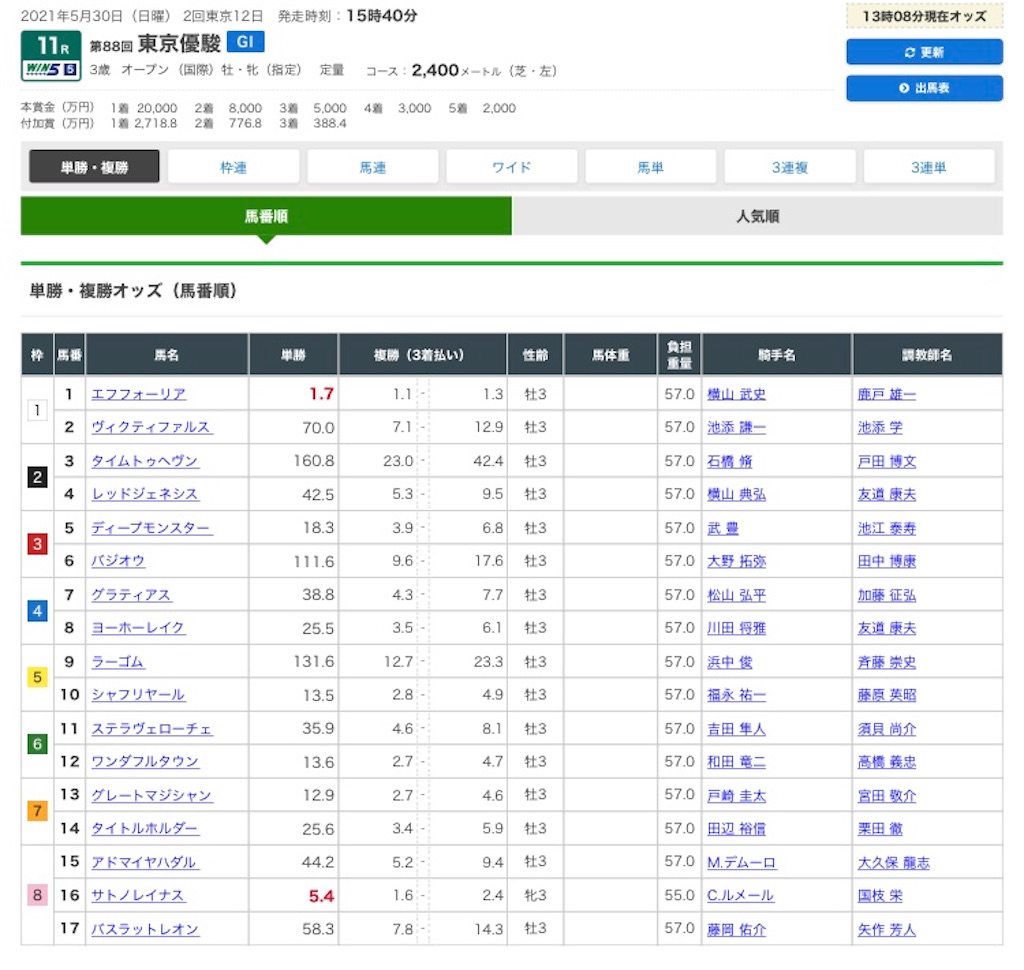Open trainer 藤原 英昭 profile link
The height and width of the screenshot is (970, 1024).
[x=886, y=694]
